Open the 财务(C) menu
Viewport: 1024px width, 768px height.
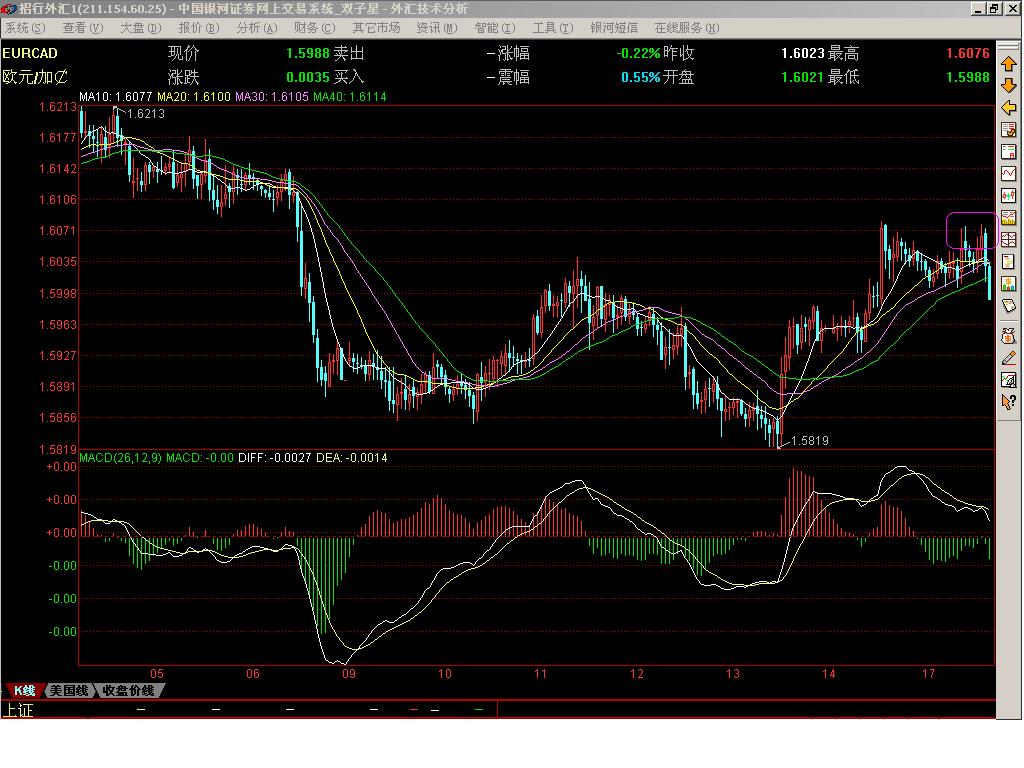[x=315, y=28]
